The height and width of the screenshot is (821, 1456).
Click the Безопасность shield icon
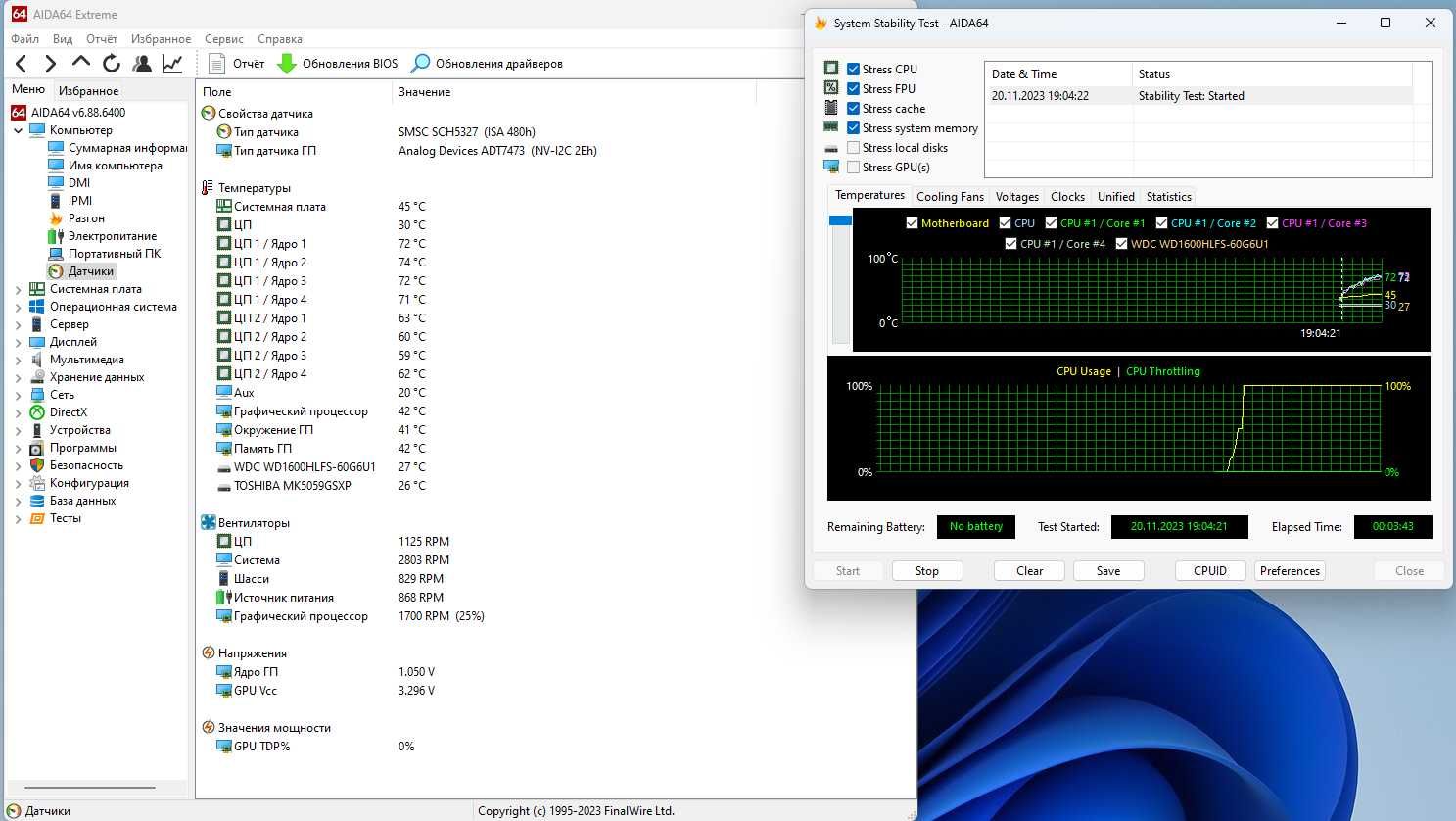pos(37,465)
